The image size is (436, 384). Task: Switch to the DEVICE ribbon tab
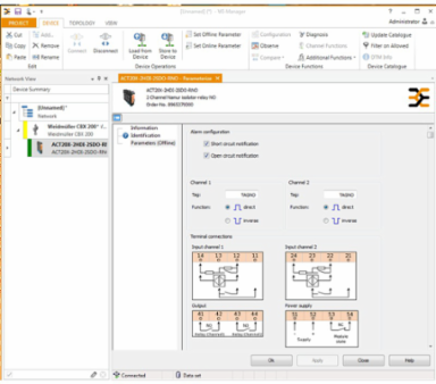(51, 23)
